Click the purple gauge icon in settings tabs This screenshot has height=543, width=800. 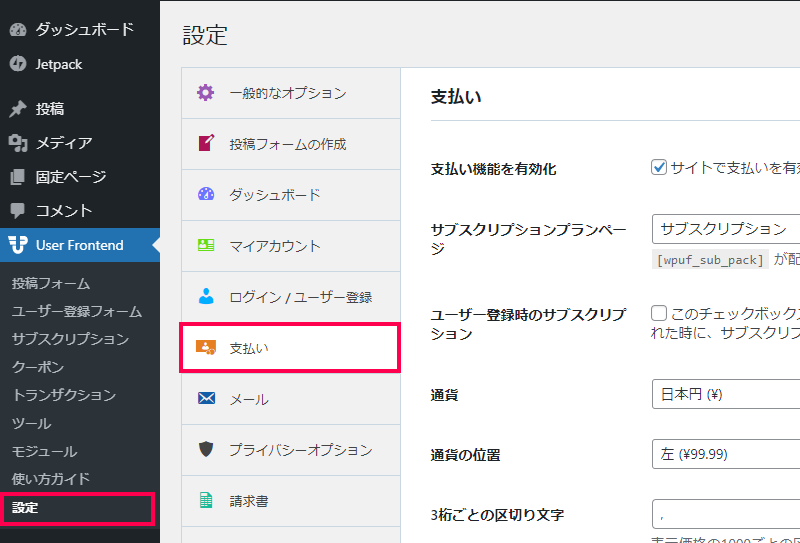206,194
